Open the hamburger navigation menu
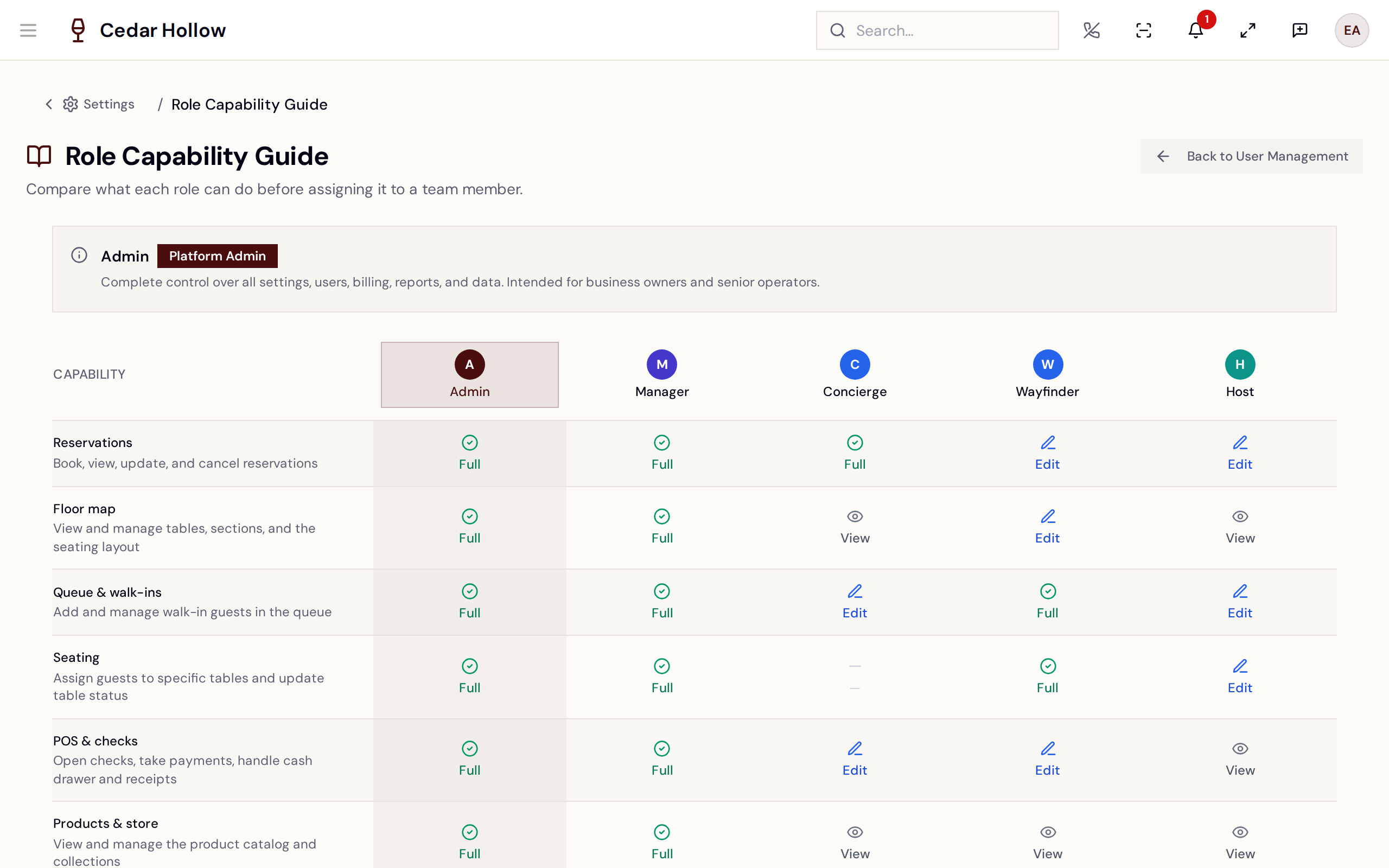The width and height of the screenshot is (1389, 868). tap(28, 30)
